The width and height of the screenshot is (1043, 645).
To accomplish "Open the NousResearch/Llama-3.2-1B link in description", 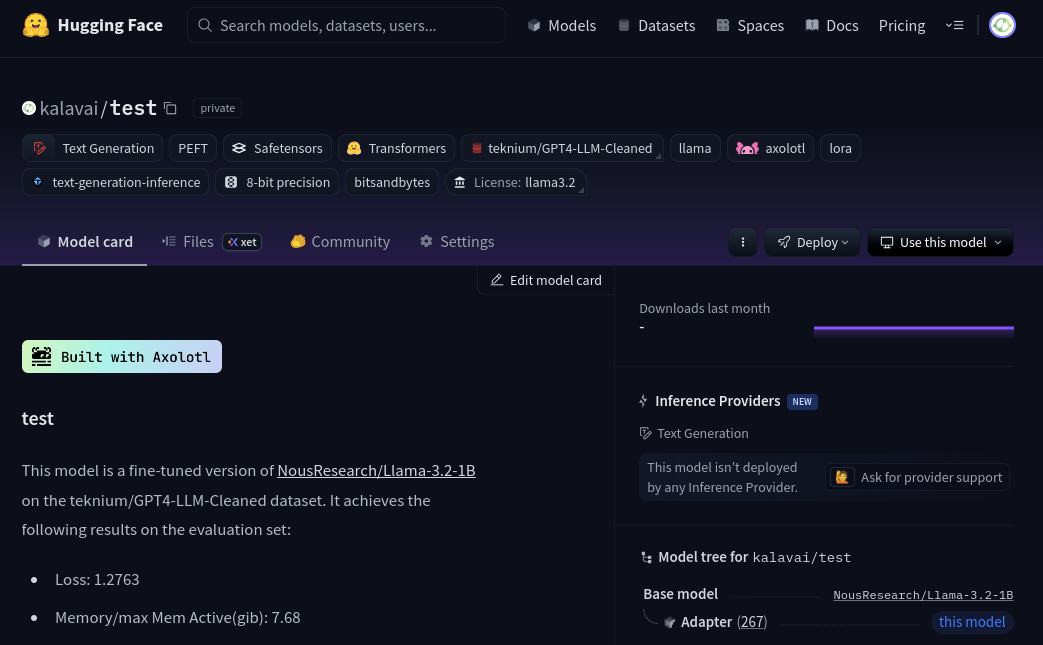I will point(376,470).
